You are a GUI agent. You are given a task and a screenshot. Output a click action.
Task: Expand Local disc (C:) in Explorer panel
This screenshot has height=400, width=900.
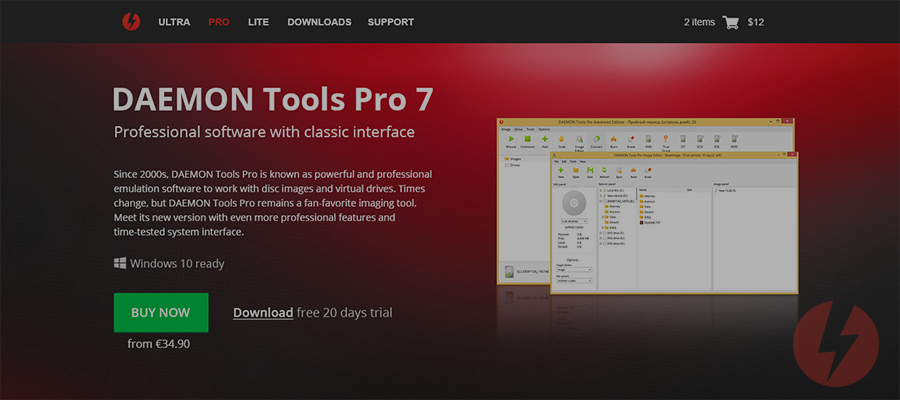pos(601,191)
